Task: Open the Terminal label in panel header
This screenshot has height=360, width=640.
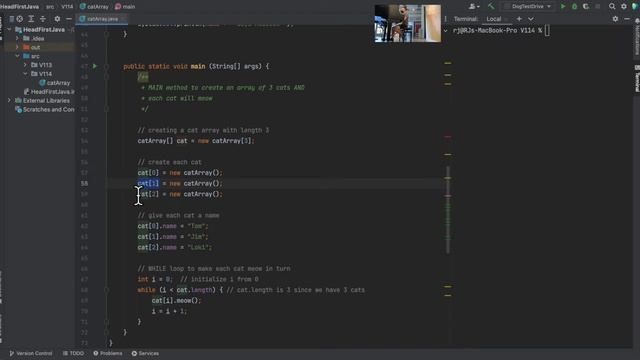Action: click(466, 19)
